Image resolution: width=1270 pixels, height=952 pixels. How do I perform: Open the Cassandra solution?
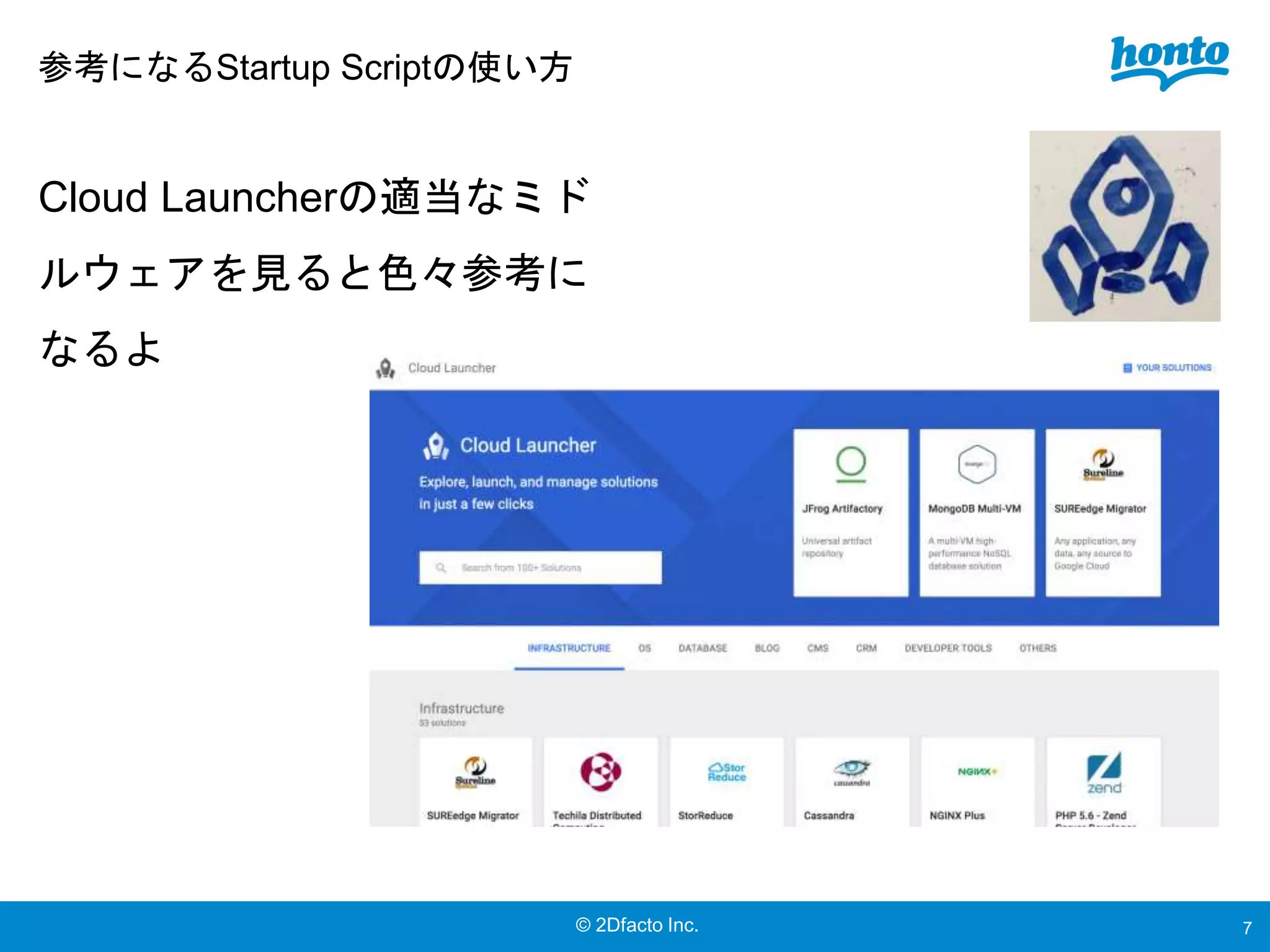[852, 782]
